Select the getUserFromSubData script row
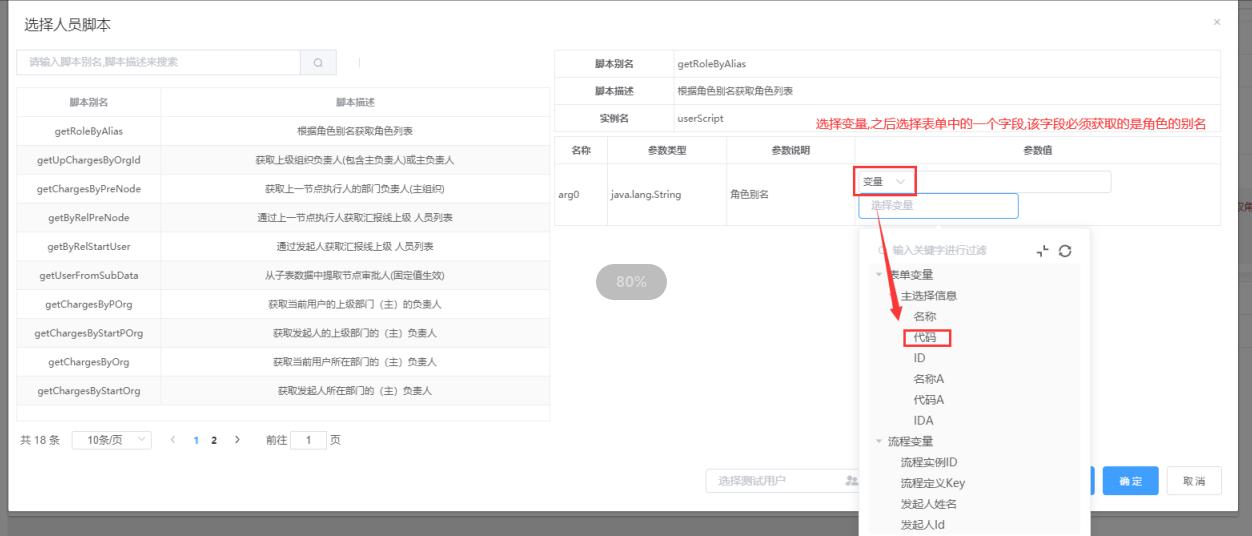Viewport: 1252px width, 536px height. (283, 275)
